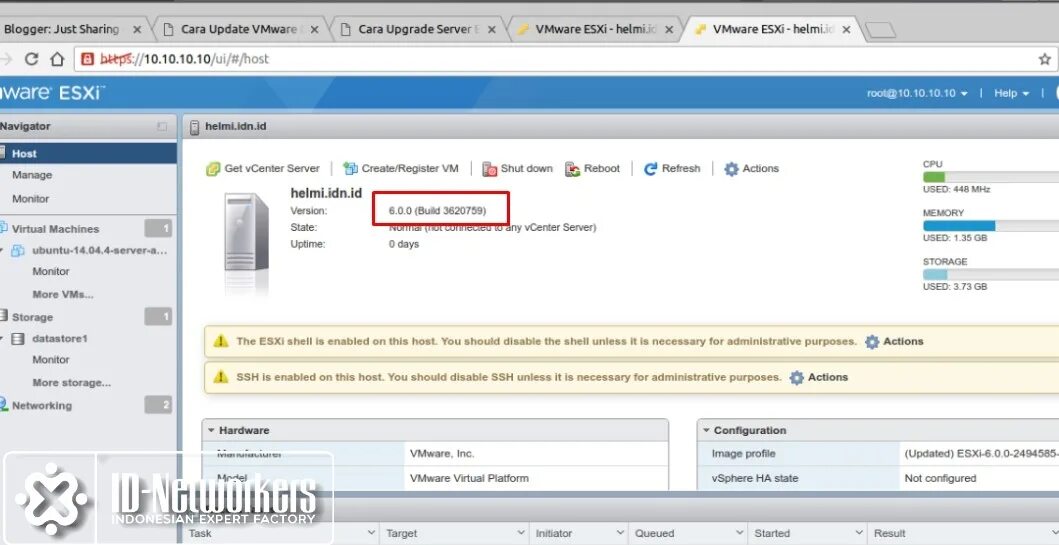Click the MEMORY usage bar
The image size is (1059, 545).
pyautogui.click(x=991, y=226)
